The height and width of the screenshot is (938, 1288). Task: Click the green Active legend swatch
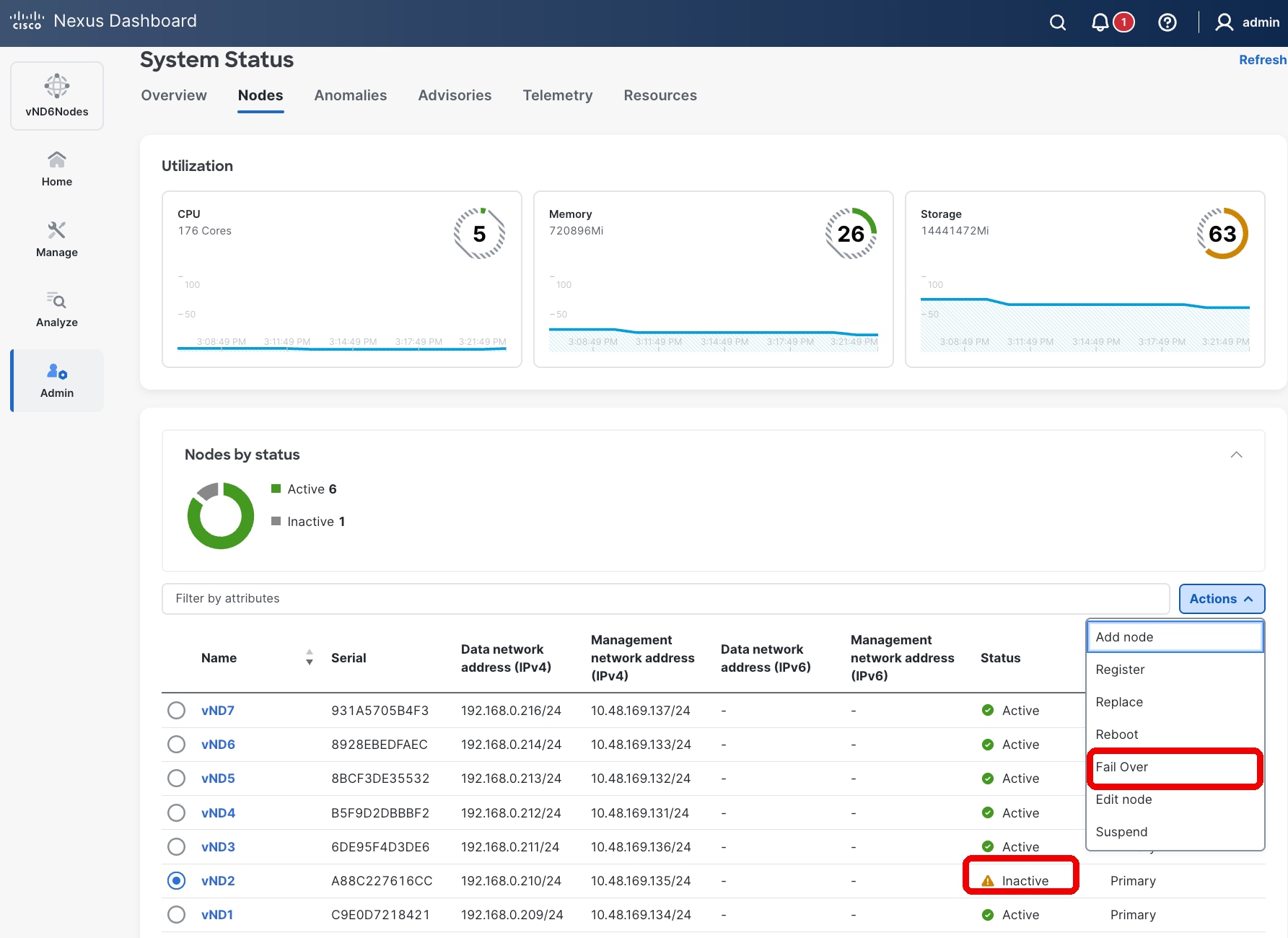tap(276, 488)
